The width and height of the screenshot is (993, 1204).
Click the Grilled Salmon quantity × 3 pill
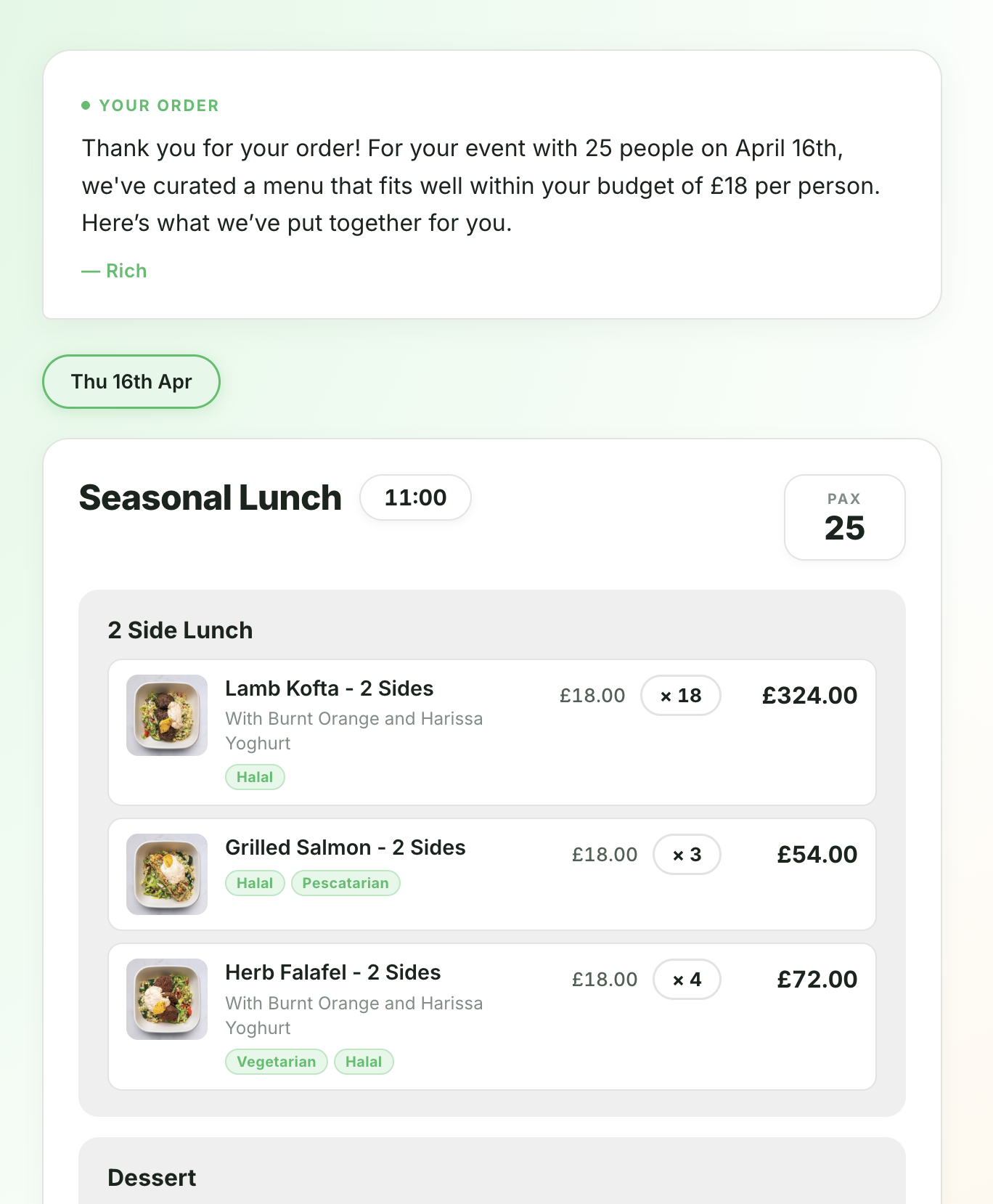point(687,855)
